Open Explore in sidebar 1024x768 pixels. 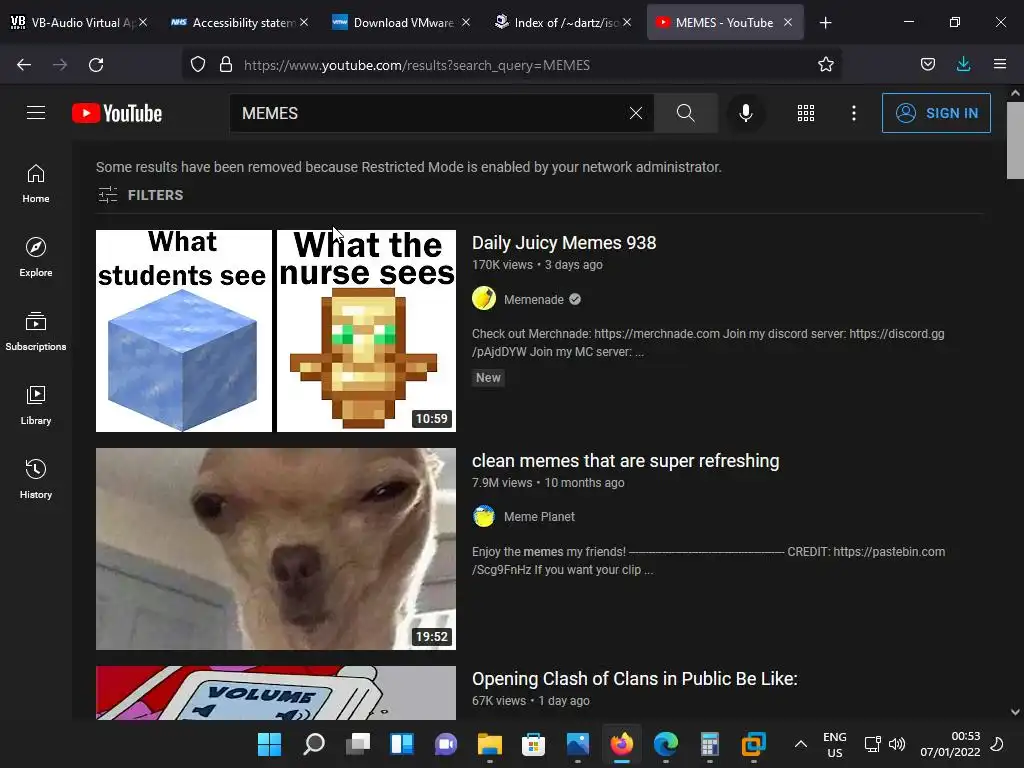pos(36,257)
